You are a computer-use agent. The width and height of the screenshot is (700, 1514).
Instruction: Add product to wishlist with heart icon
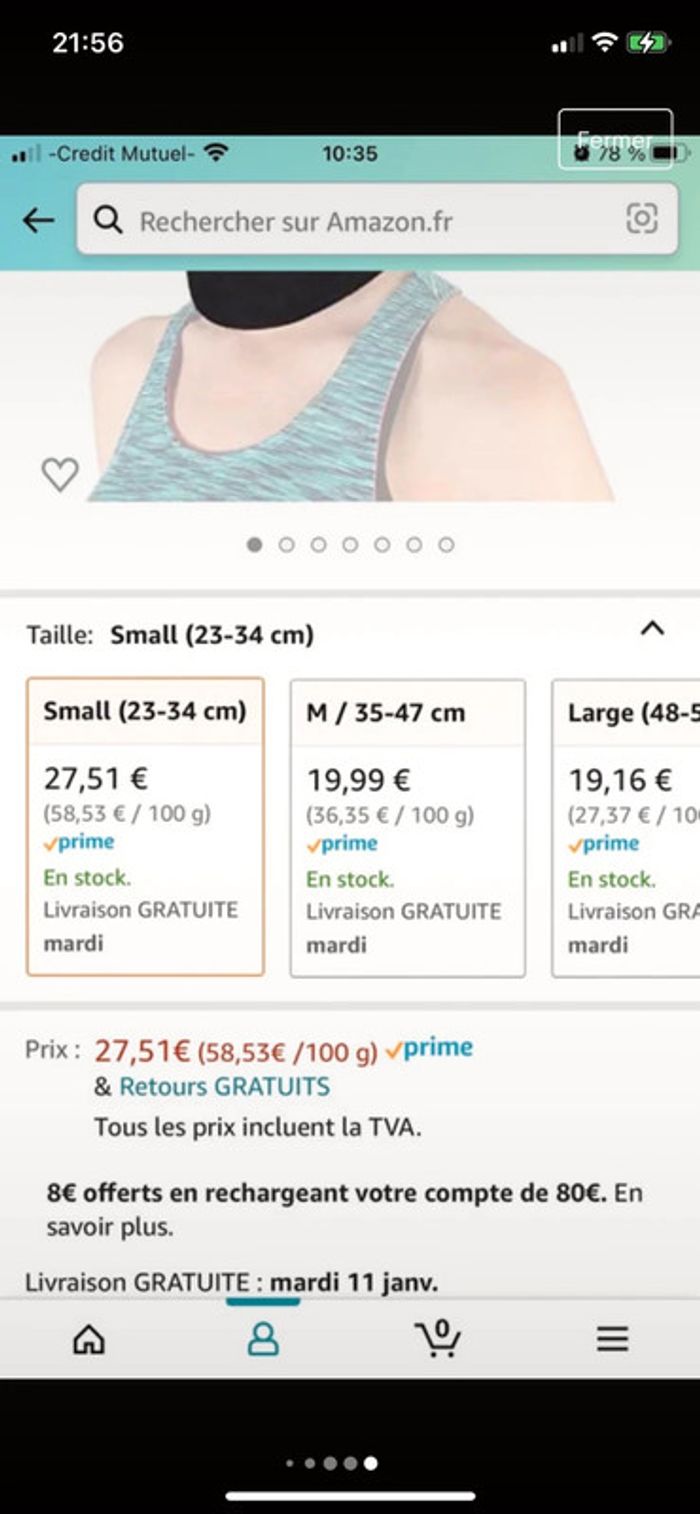(59, 474)
